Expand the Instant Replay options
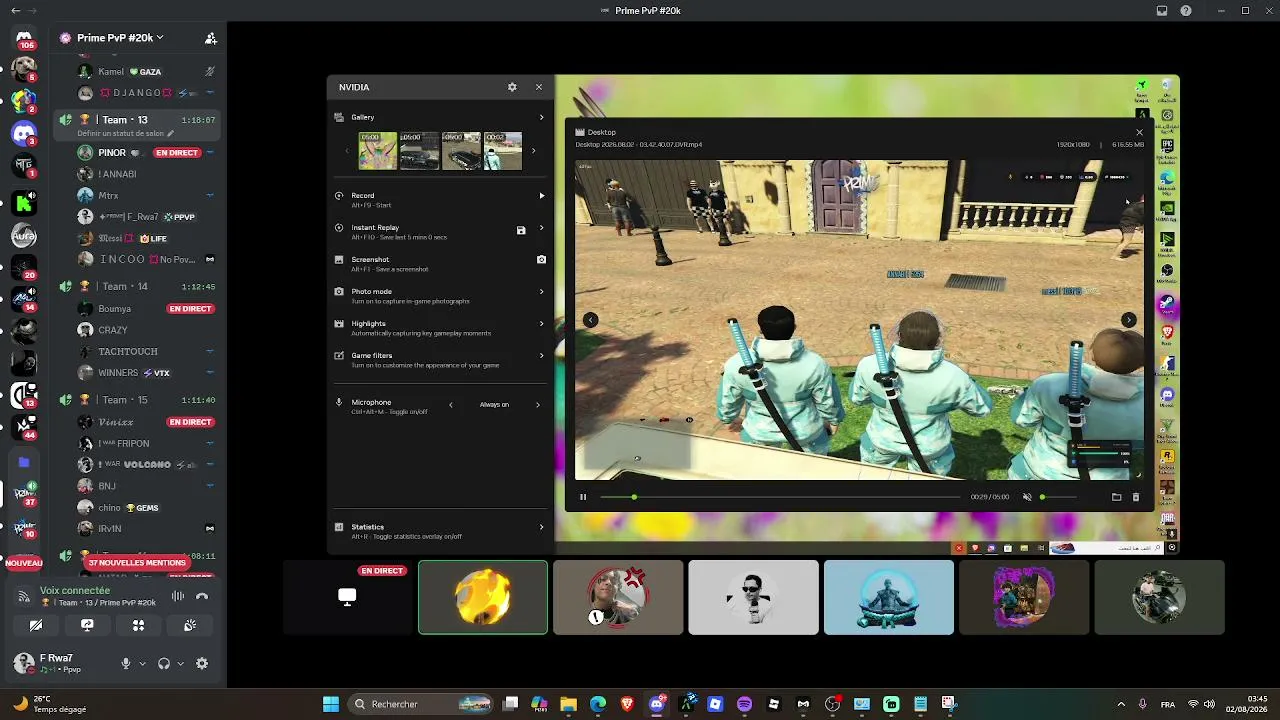Screen dimensions: 1280x720 [x=542, y=228]
